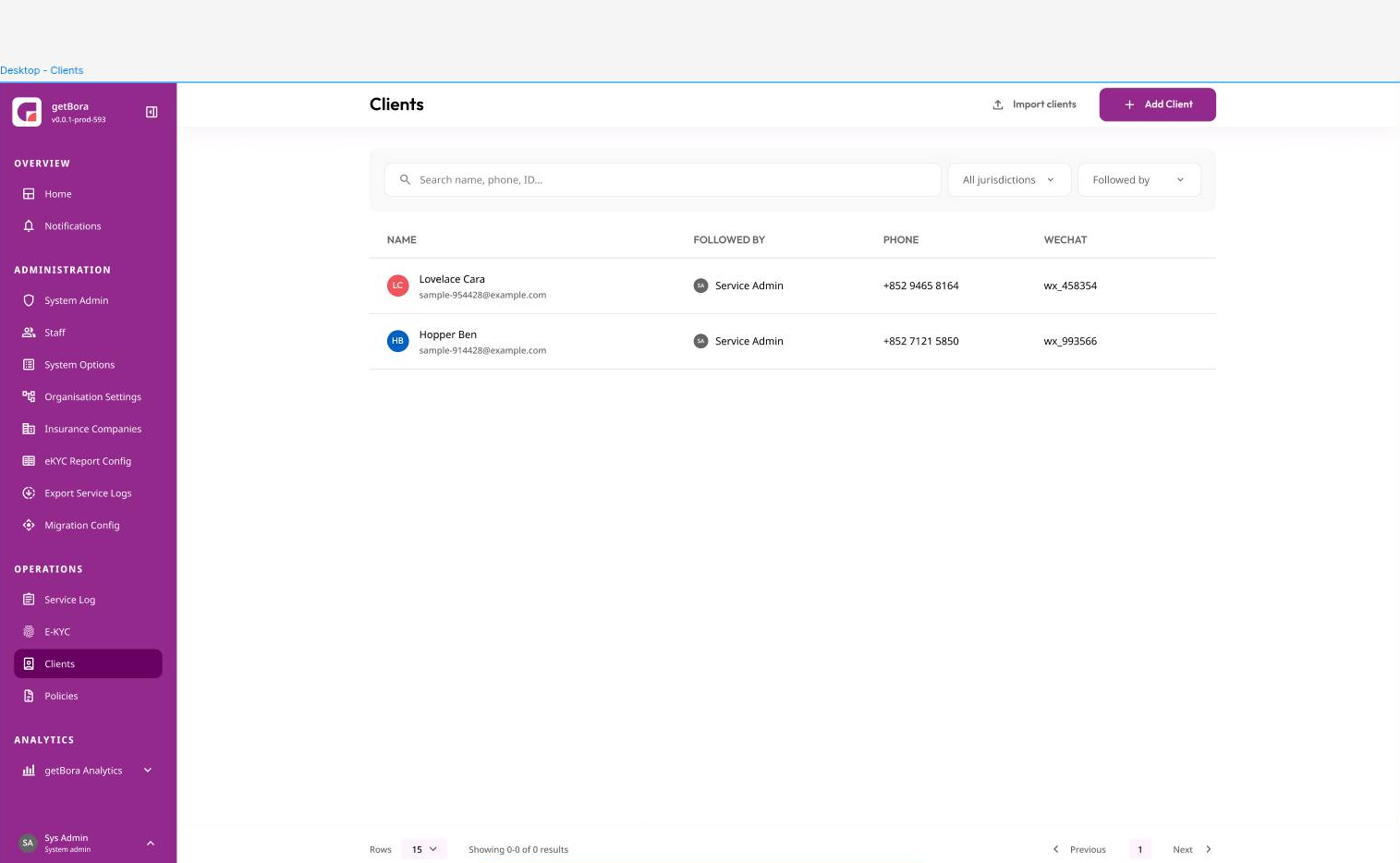1400x863 pixels.
Task: Open Clients in the sidebar
Action: point(88,663)
